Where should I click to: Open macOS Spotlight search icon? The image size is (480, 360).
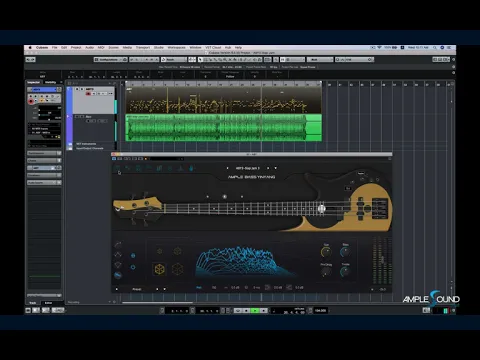[435, 48]
